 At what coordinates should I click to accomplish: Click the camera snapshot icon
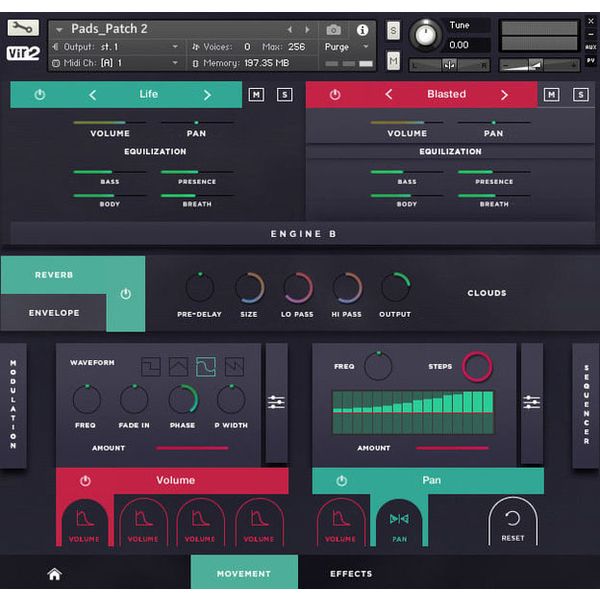pos(334,30)
